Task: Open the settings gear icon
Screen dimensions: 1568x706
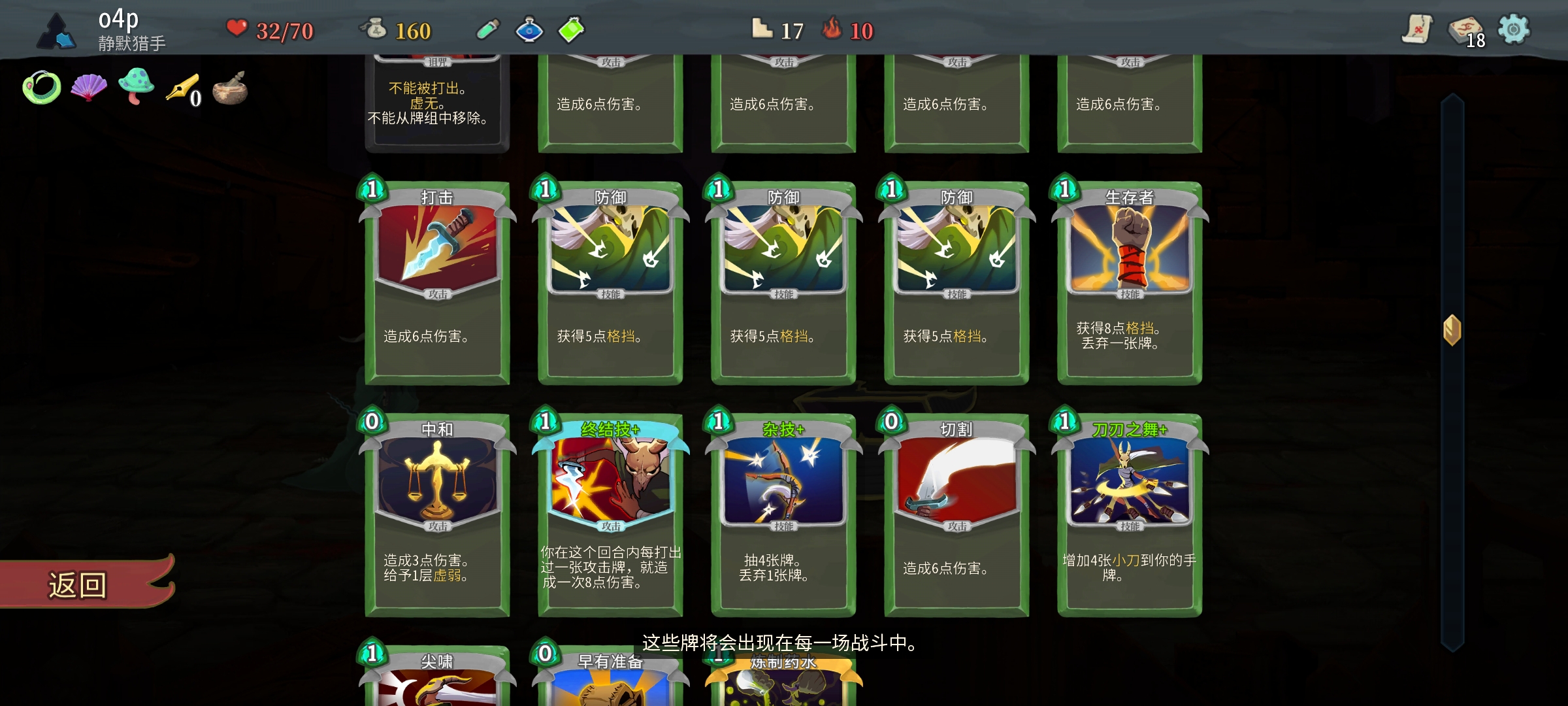Action: point(1513,29)
